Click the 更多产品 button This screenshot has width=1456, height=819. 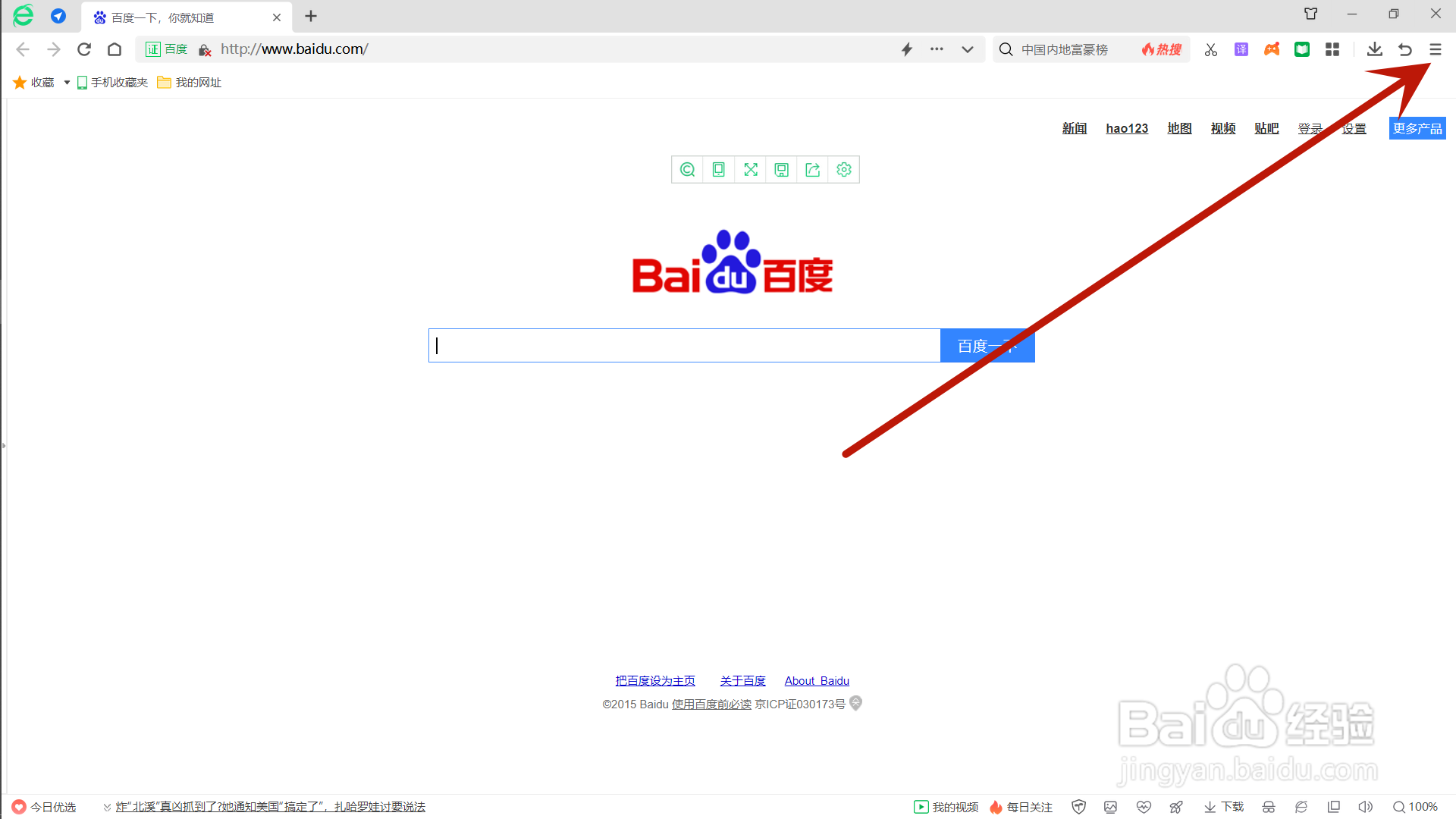[x=1417, y=128]
